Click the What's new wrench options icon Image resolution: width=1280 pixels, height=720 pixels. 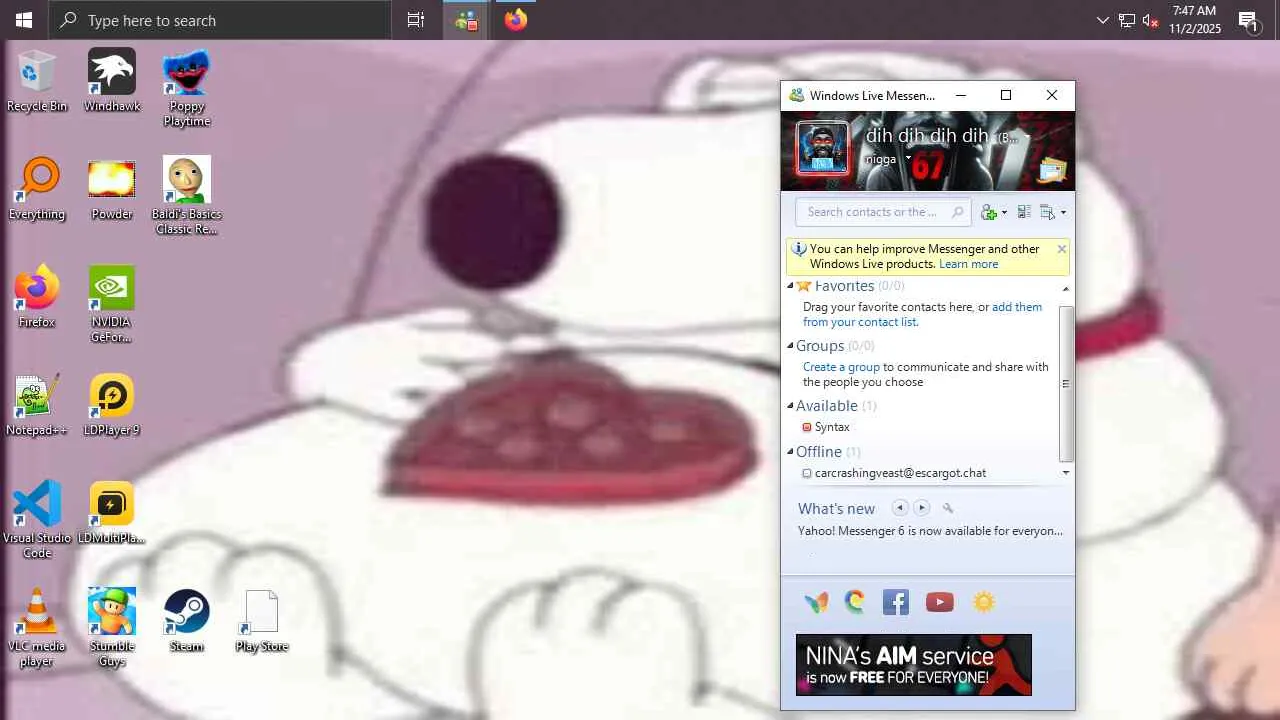948,508
